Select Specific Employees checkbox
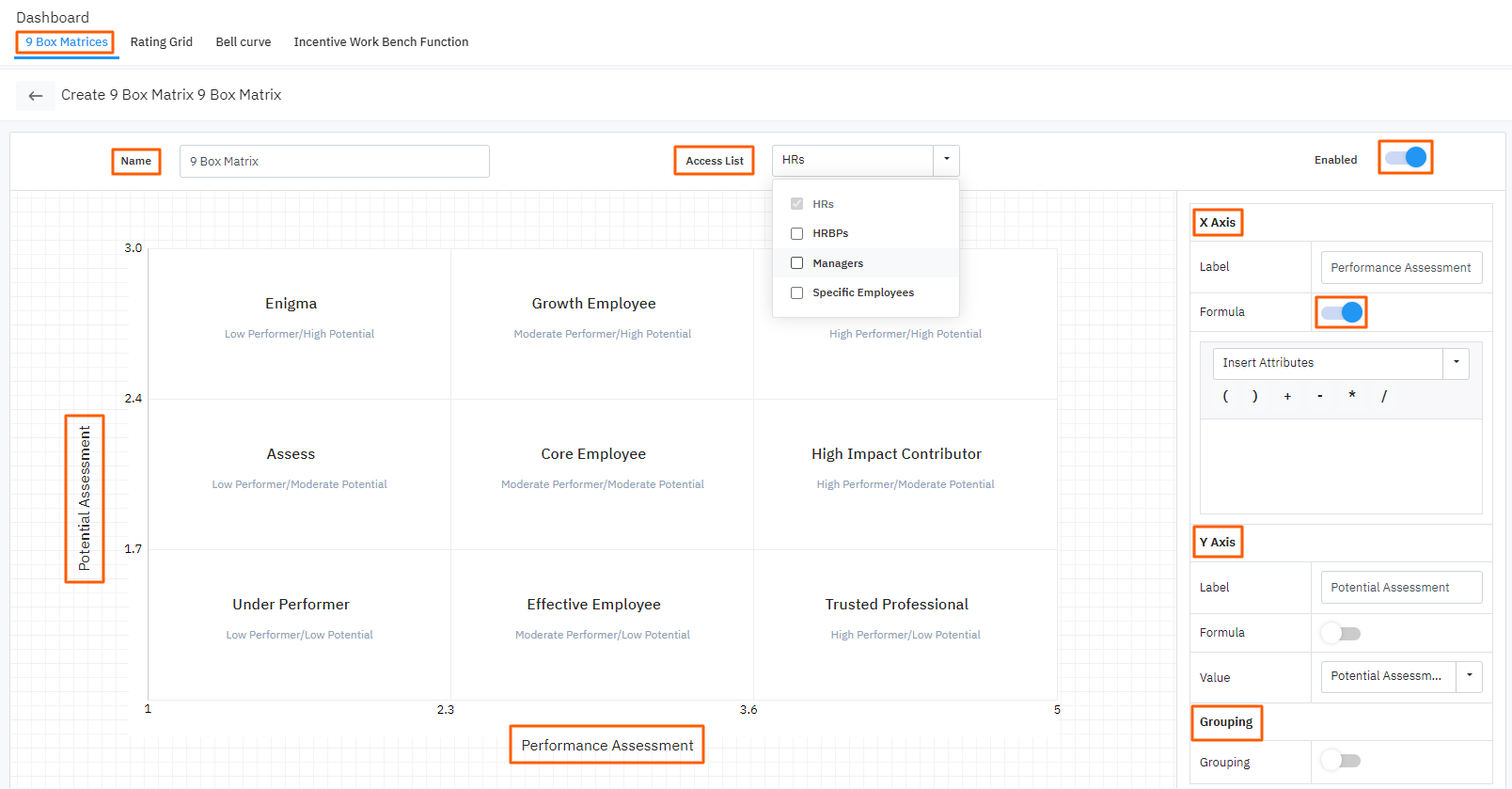The height and width of the screenshot is (789, 1512). click(797, 292)
